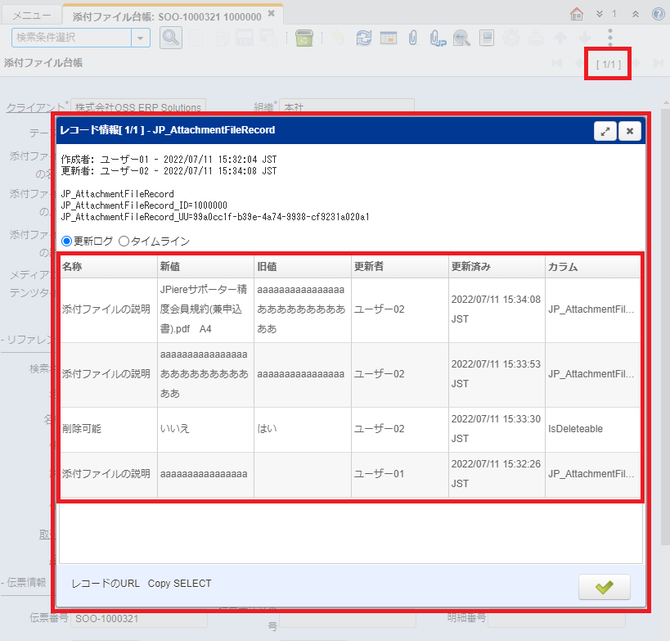The image size is (670, 641).
Task: Toggle the grid view icon
Action: point(388,38)
